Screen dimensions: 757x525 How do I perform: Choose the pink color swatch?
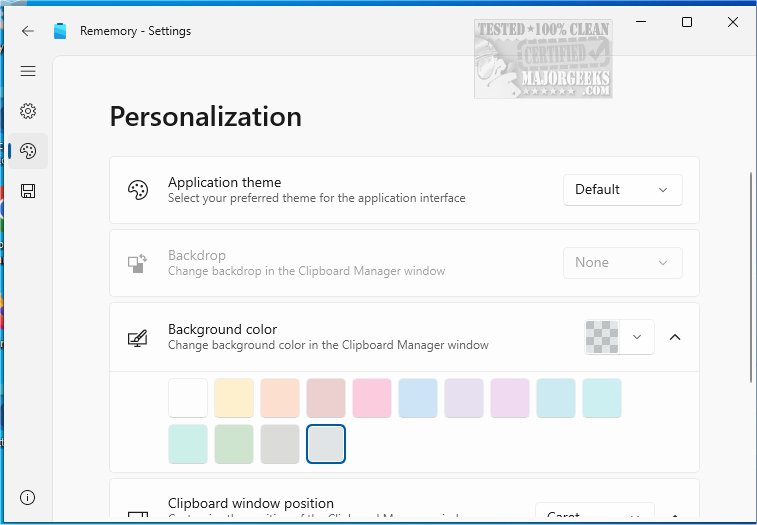coord(372,398)
